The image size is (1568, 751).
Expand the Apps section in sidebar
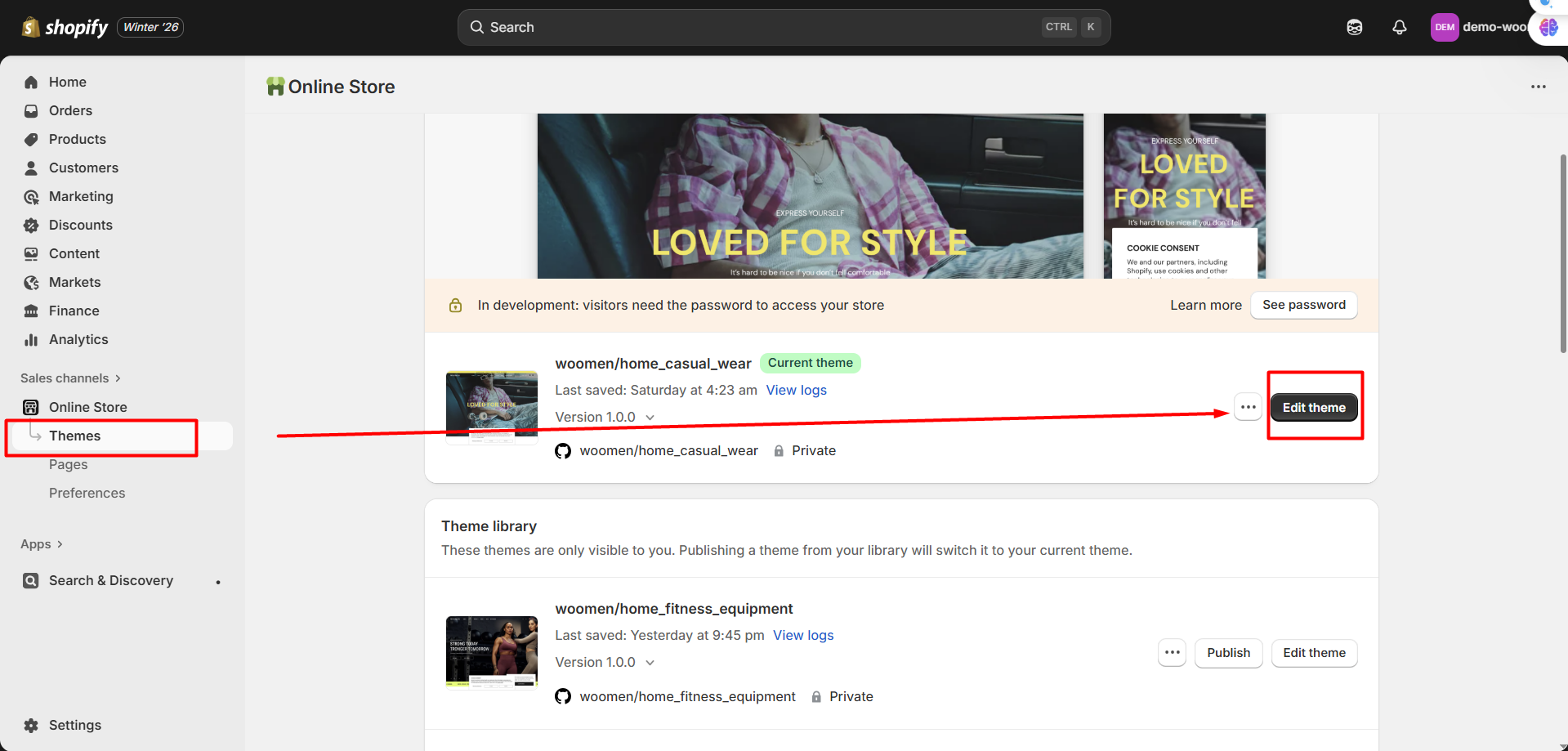pos(41,544)
